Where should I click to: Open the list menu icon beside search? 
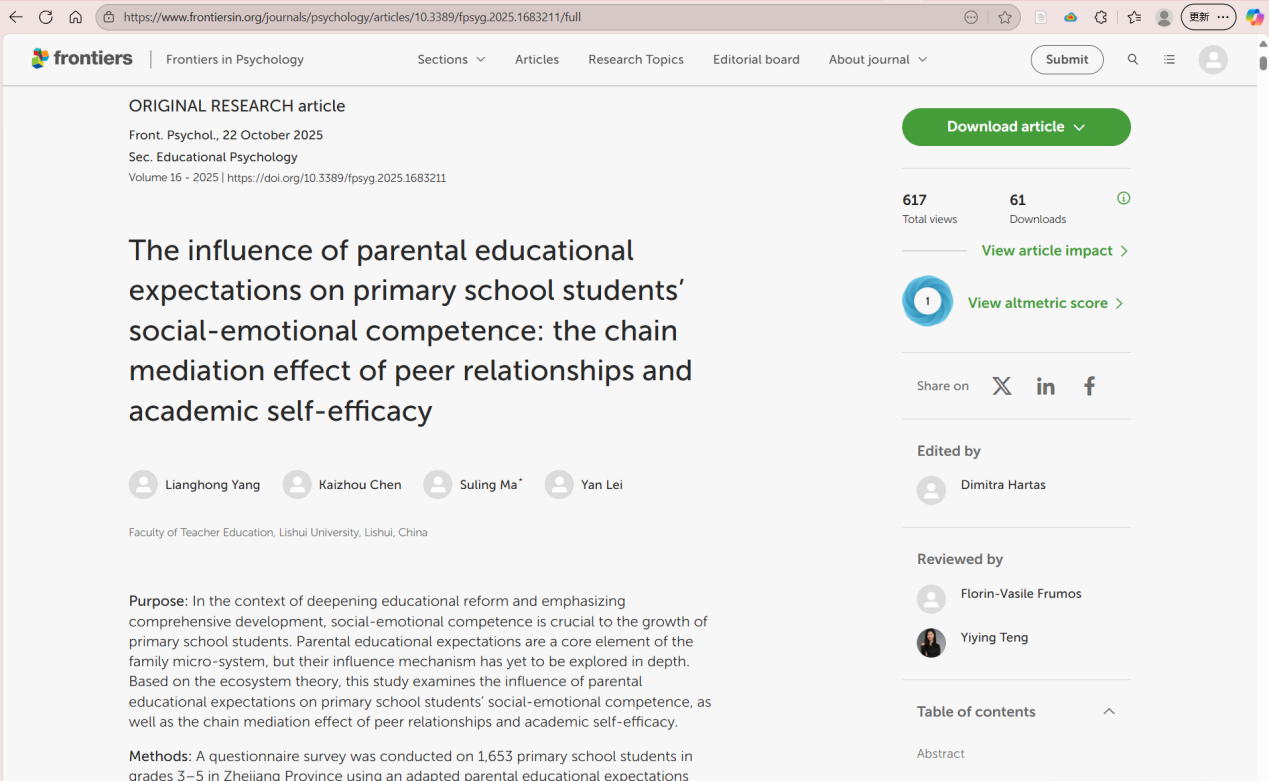[x=1169, y=60]
